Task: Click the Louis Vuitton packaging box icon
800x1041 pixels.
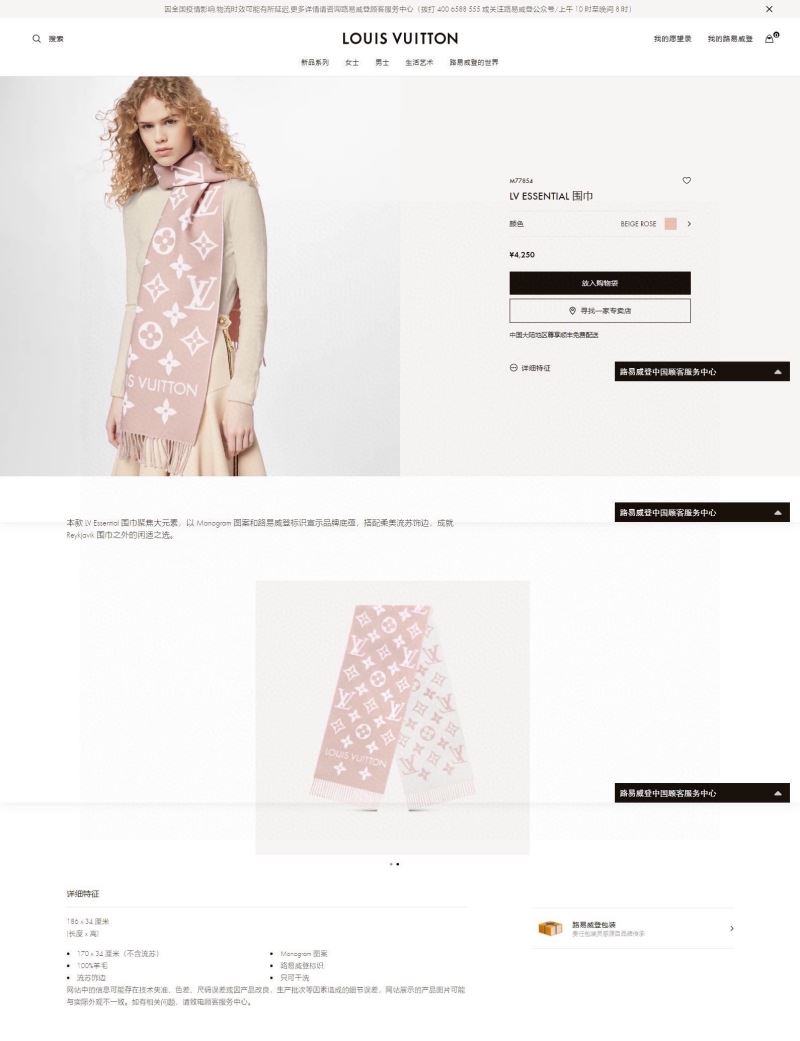Action: (550, 928)
